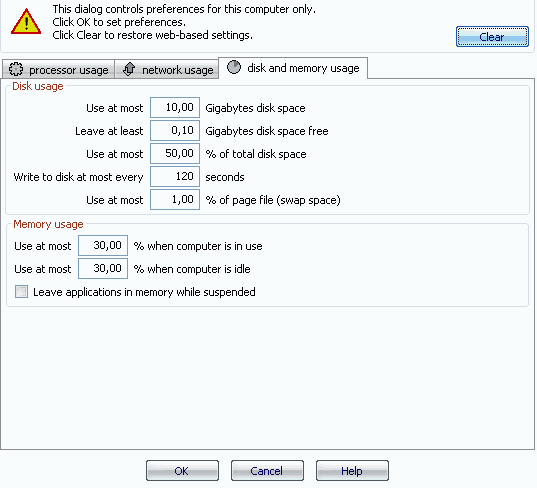Click the network usage arrows icon
Image resolution: width=537 pixels, height=488 pixels.
pos(129,69)
